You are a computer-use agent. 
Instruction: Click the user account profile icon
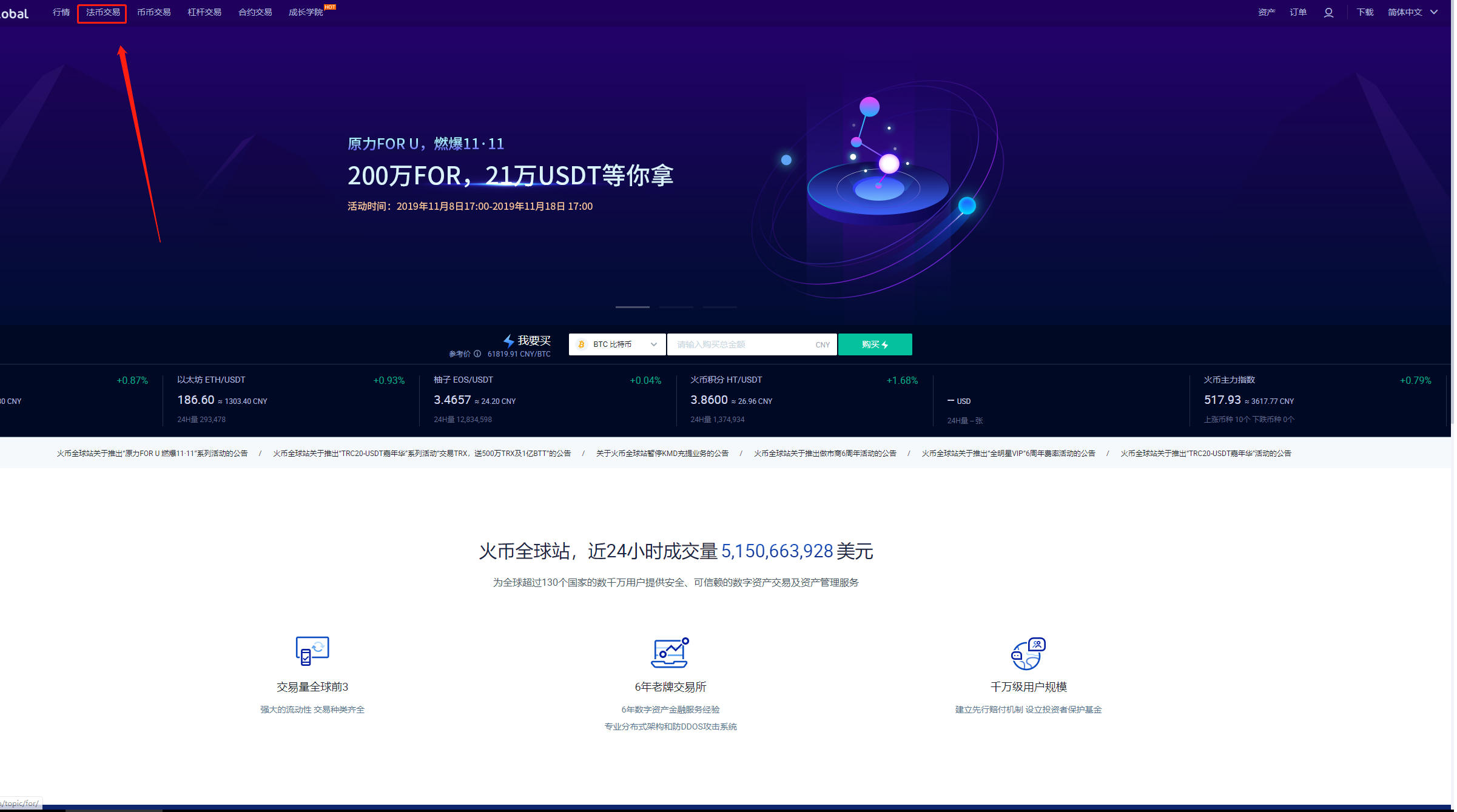pos(1328,12)
